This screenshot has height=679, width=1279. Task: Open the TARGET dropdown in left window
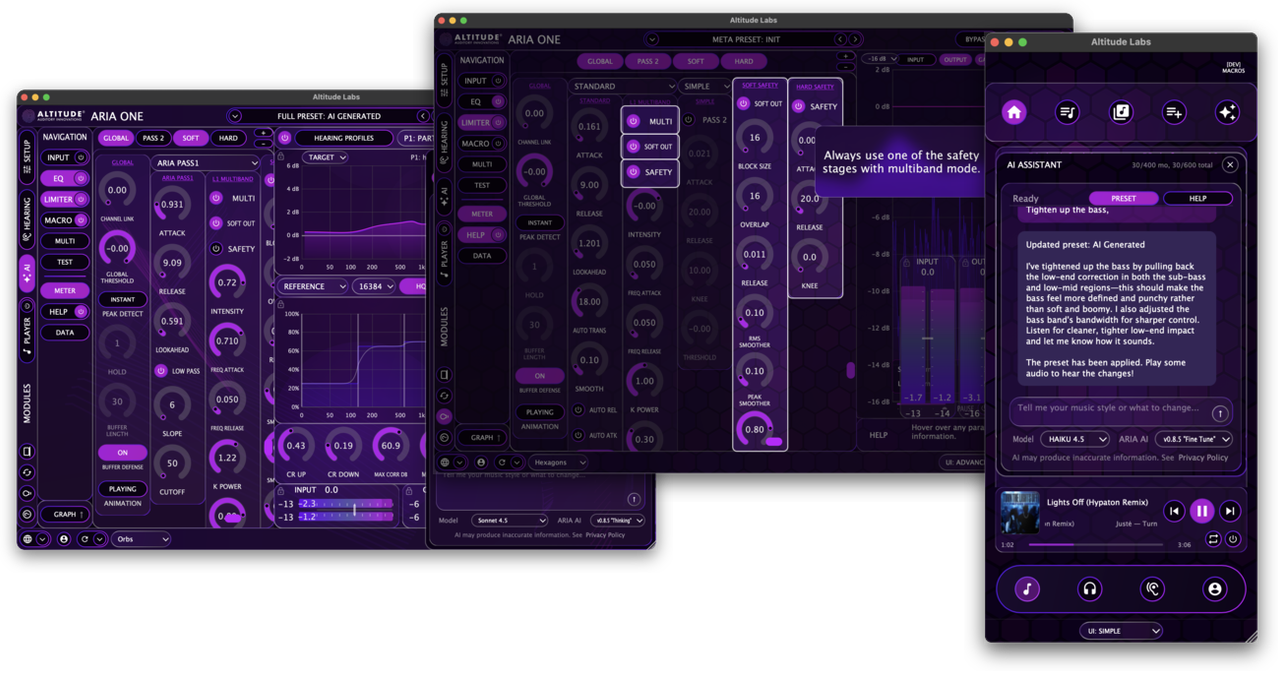click(x=326, y=157)
